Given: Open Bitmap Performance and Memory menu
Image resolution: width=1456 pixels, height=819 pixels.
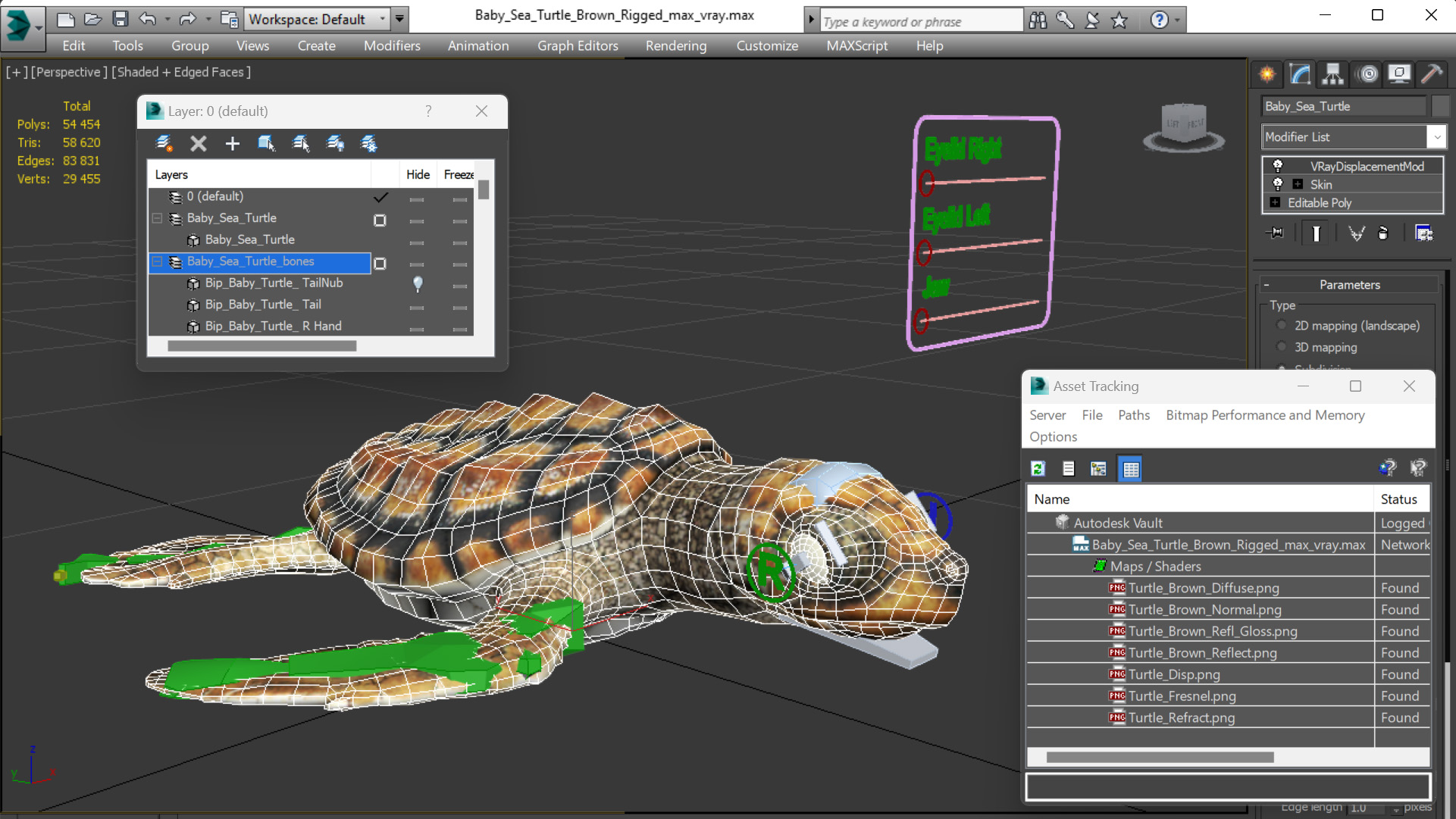Looking at the screenshot, I should (1265, 415).
